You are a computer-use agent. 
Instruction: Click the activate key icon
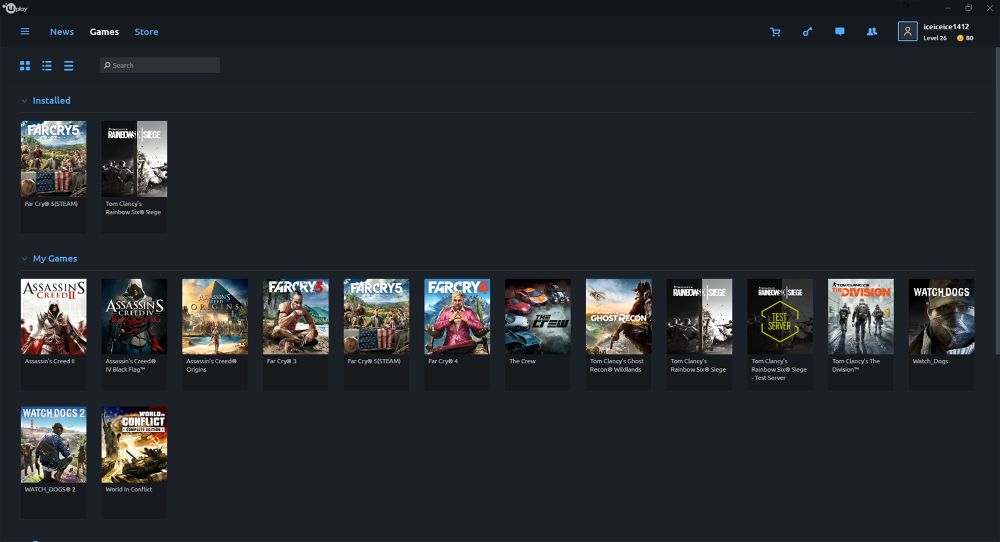pos(807,31)
